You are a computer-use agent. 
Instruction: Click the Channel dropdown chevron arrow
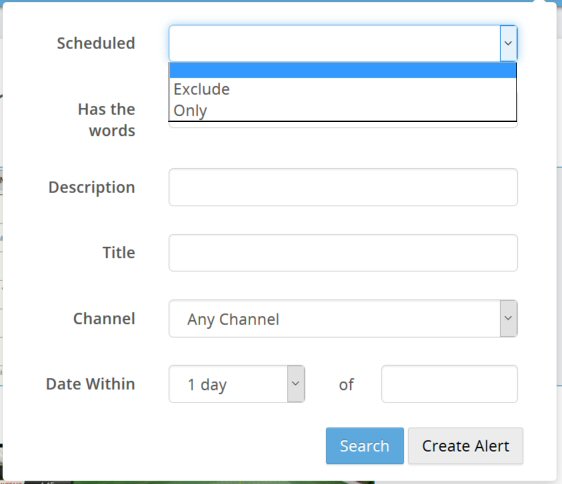coord(508,318)
